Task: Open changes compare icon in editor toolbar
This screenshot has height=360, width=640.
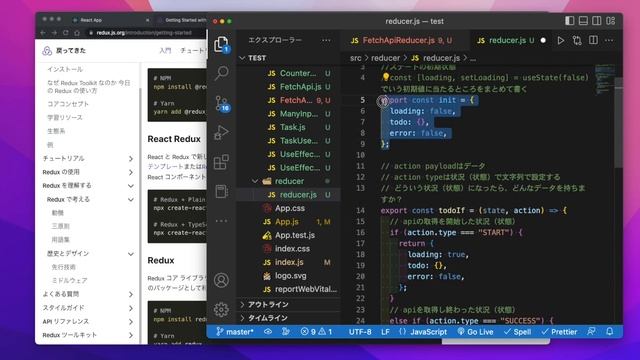Action: pos(577,40)
